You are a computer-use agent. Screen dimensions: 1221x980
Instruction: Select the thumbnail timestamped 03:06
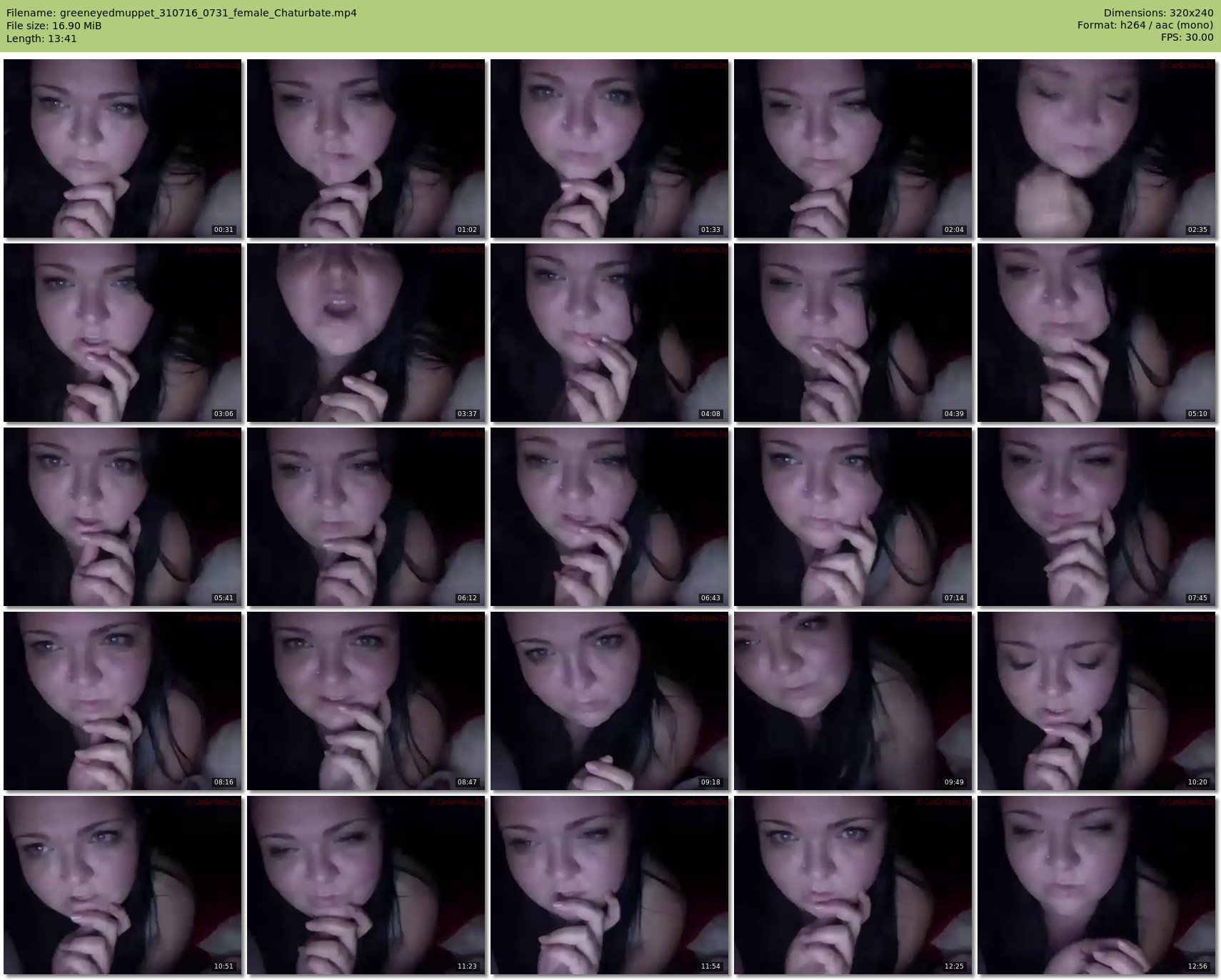[x=123, y=333]
